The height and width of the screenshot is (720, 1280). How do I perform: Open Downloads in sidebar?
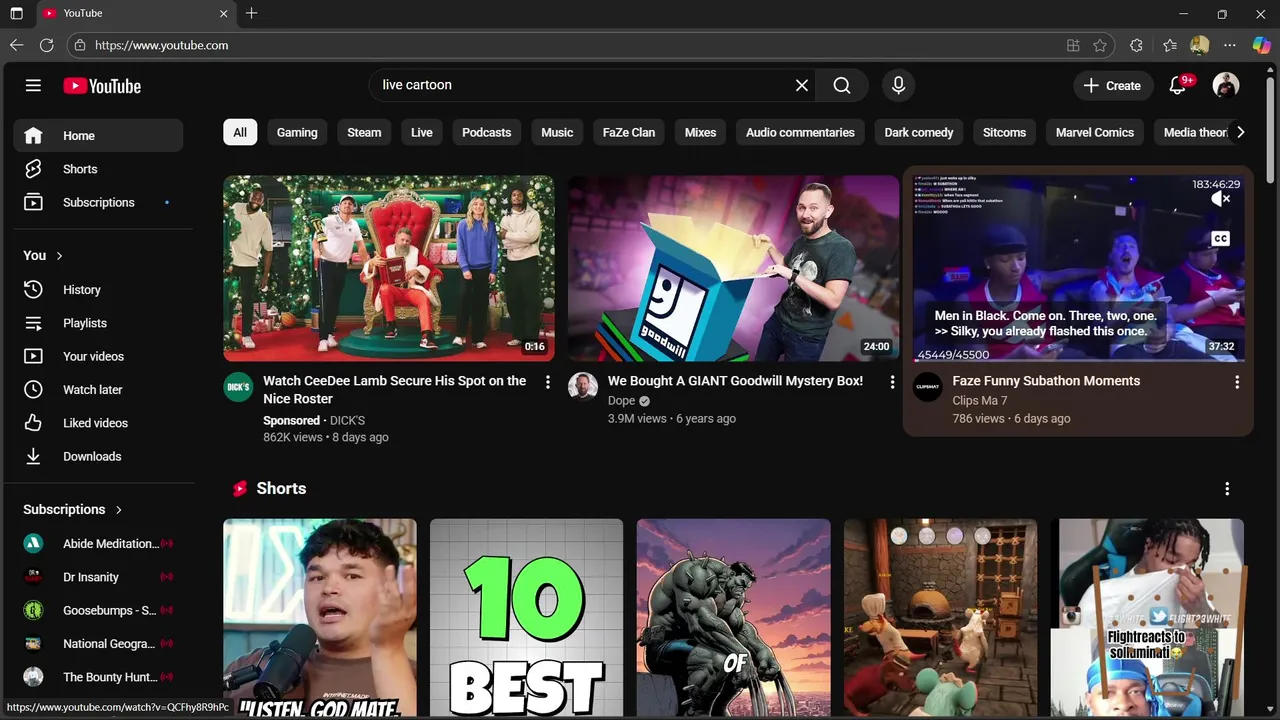98,456
